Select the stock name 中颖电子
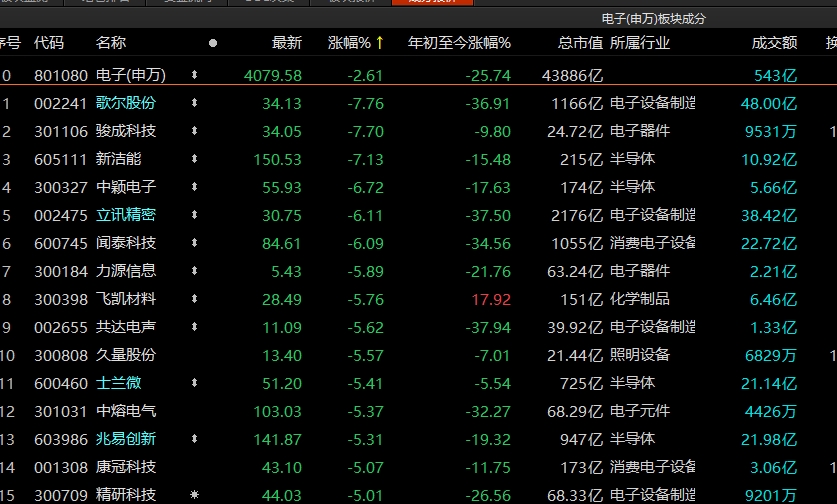Image resolution: width=837 pixels, height=504 pixels. pos(125,187)
